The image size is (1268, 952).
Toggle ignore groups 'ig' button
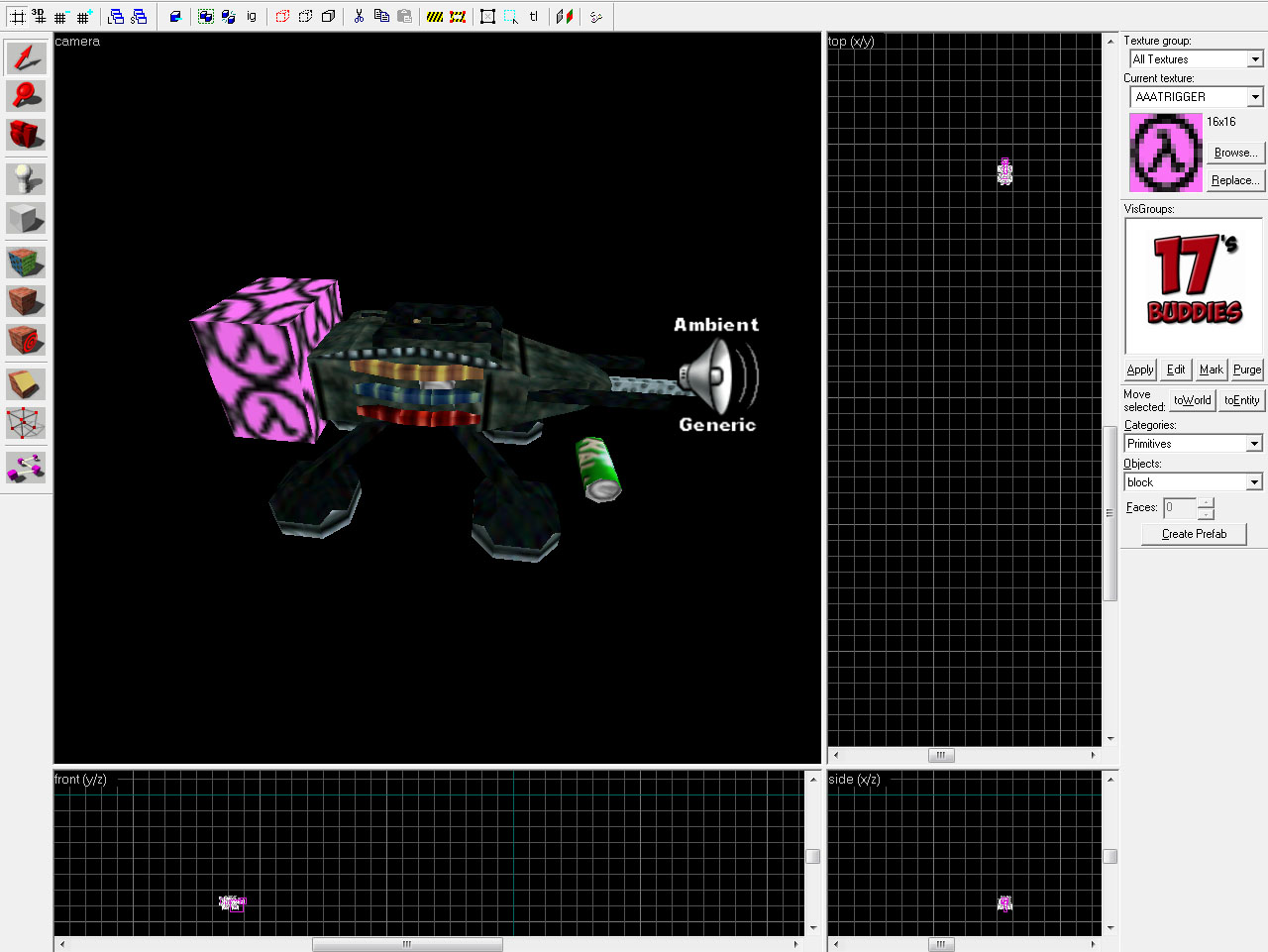252,16
